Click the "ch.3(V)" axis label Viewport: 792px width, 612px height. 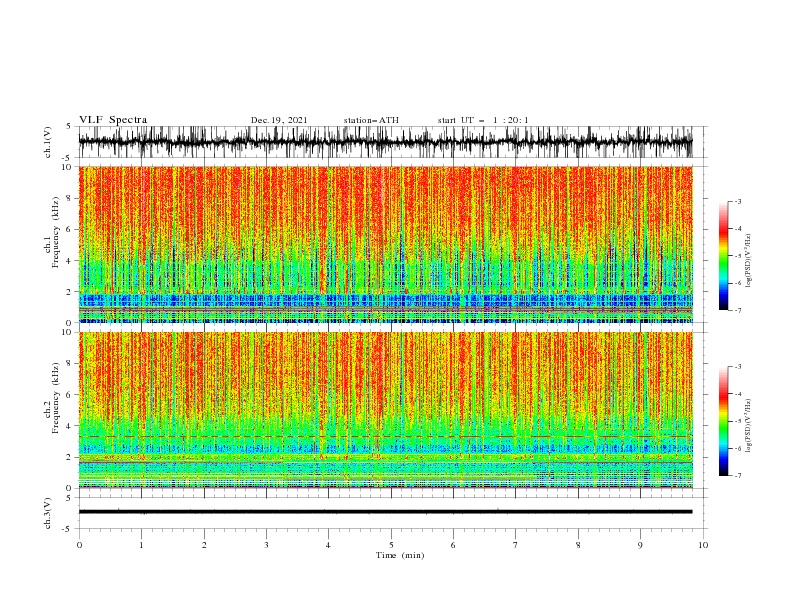(48, 513)
